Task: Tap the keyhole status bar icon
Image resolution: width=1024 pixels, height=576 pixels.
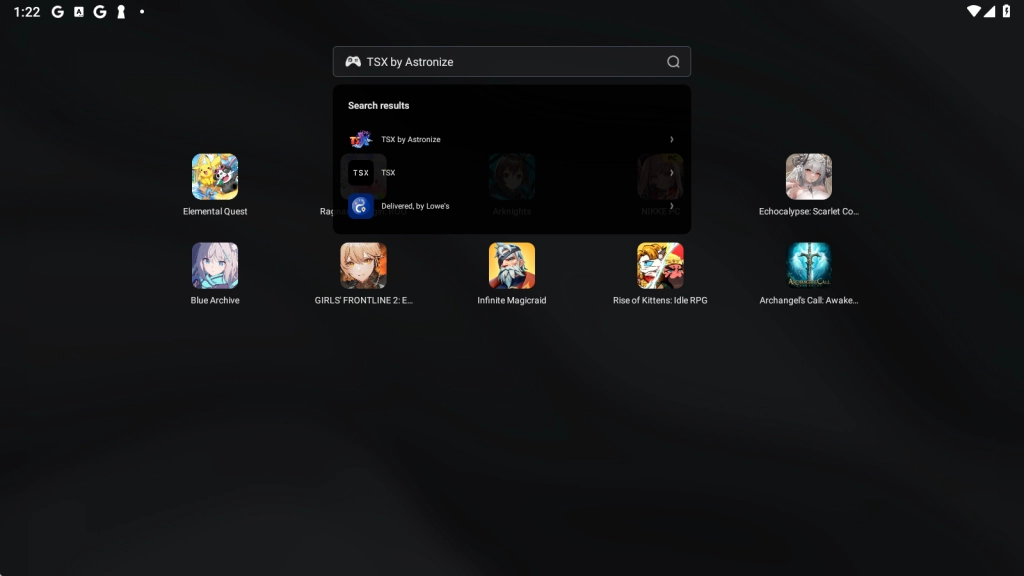Action: click(x=121, y=12)
